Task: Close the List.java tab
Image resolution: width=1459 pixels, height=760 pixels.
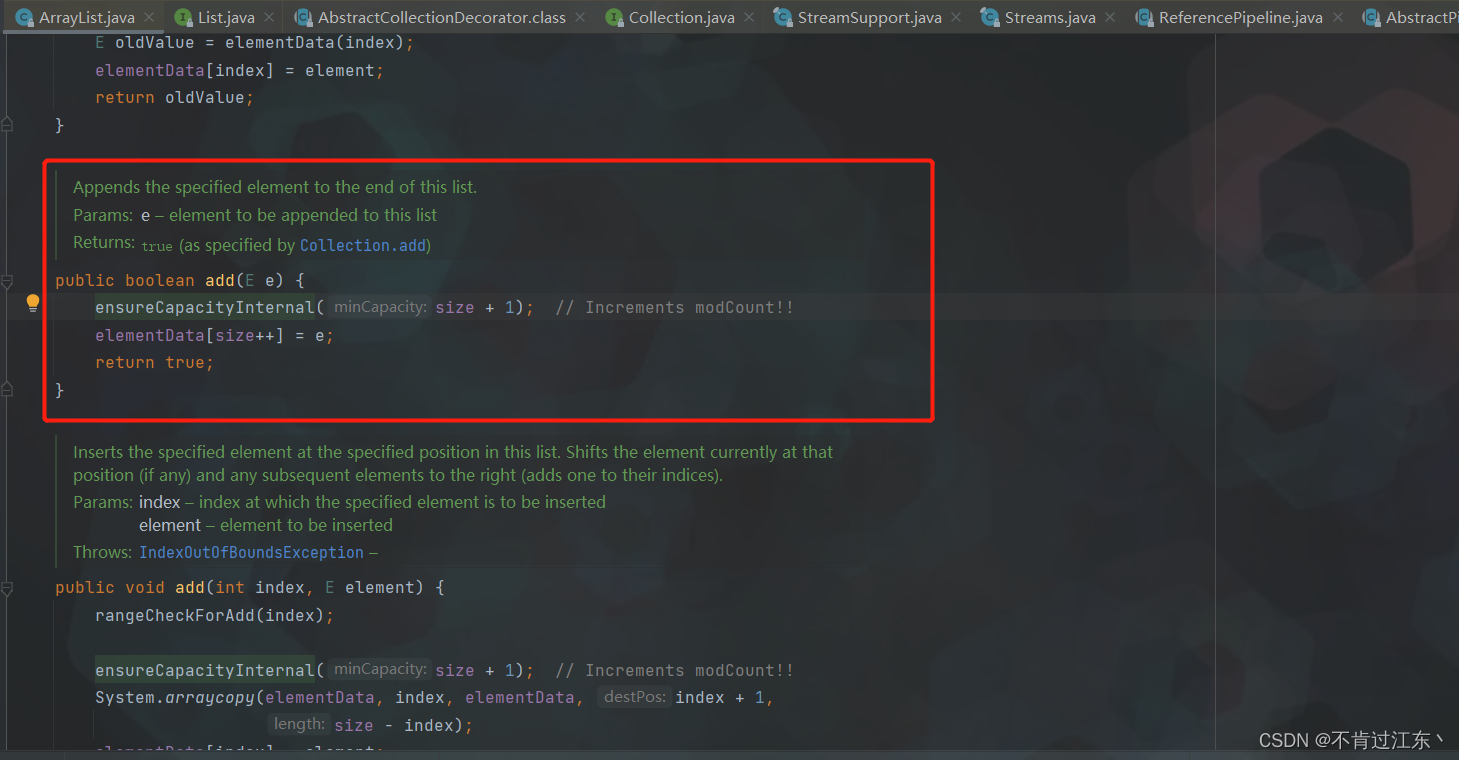Action: click(269, 17)
